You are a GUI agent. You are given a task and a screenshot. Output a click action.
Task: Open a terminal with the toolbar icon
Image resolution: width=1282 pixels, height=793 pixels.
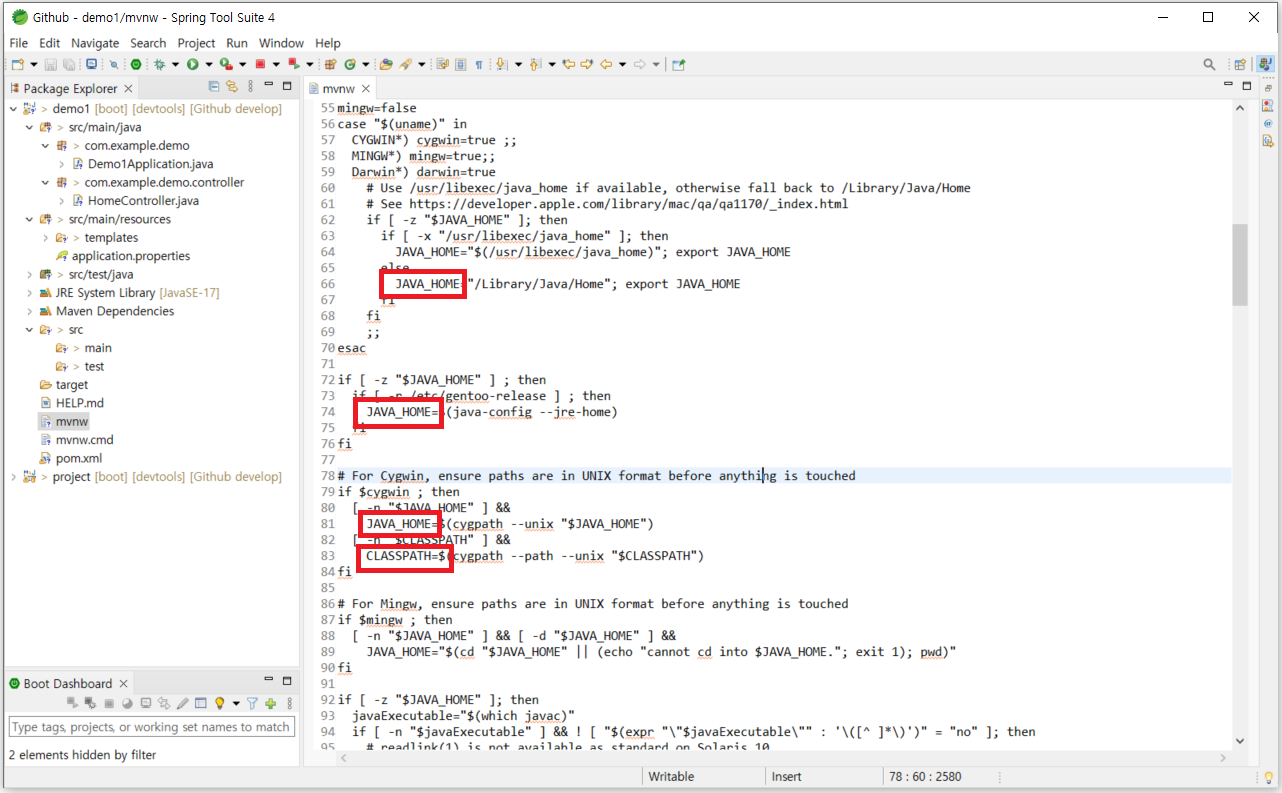point(91,64)
